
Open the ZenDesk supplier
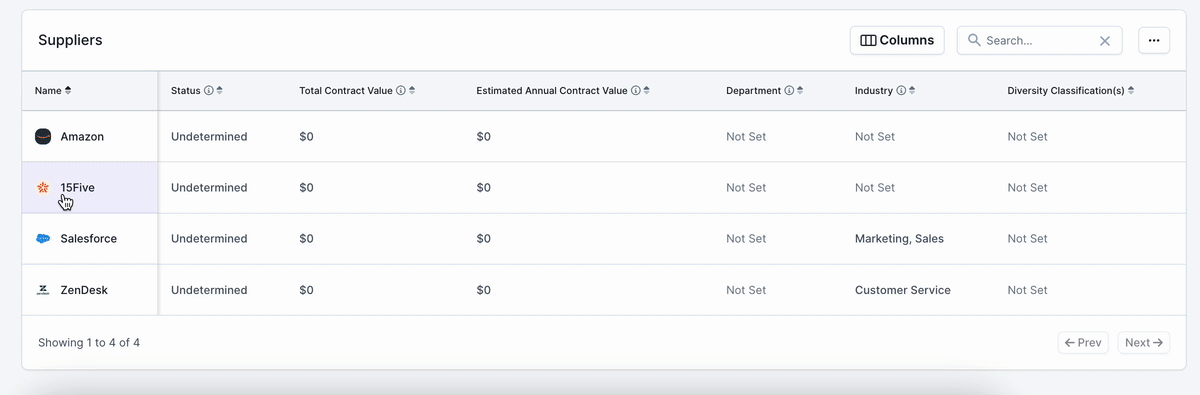84,290
